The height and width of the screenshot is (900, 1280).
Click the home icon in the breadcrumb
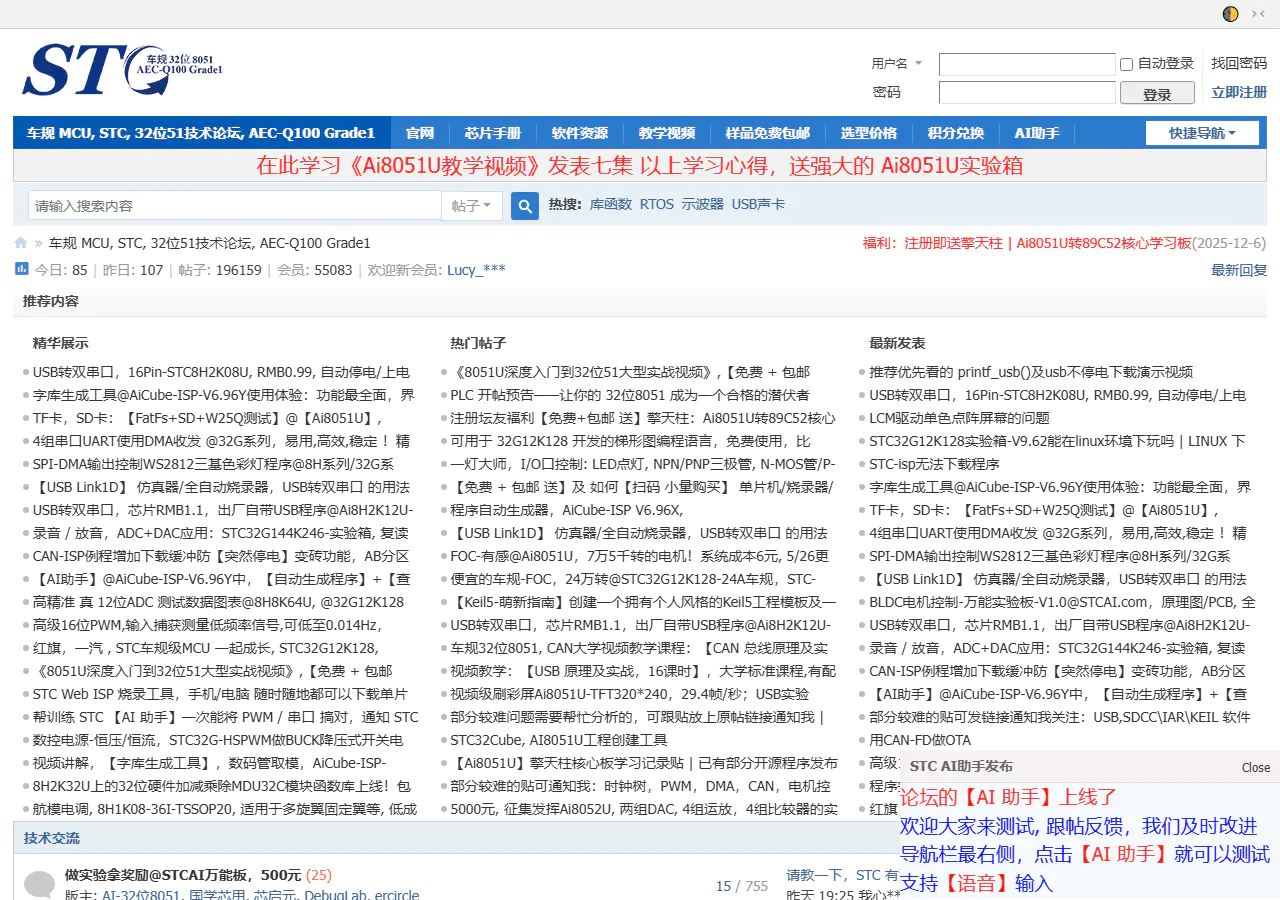point(21,243)
